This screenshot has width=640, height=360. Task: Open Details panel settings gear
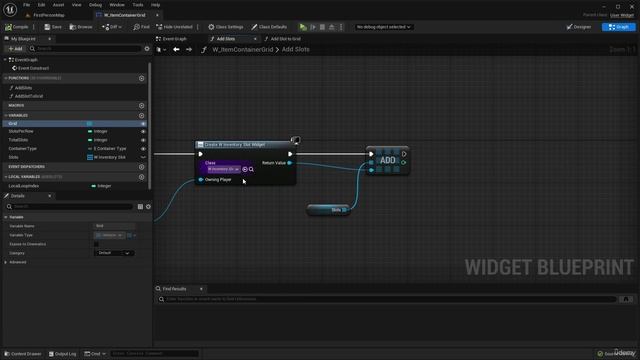click(x=148, y=207)
